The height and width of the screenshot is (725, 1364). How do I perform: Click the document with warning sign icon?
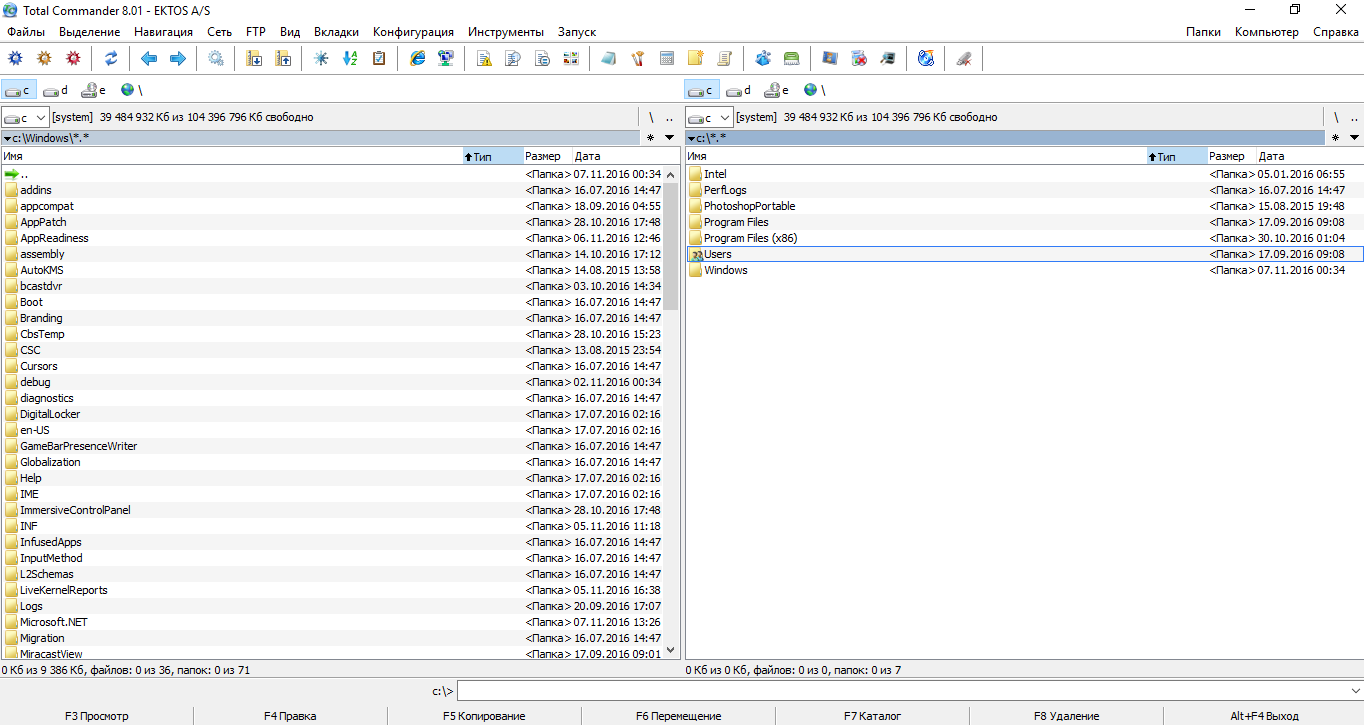(484, 59)
